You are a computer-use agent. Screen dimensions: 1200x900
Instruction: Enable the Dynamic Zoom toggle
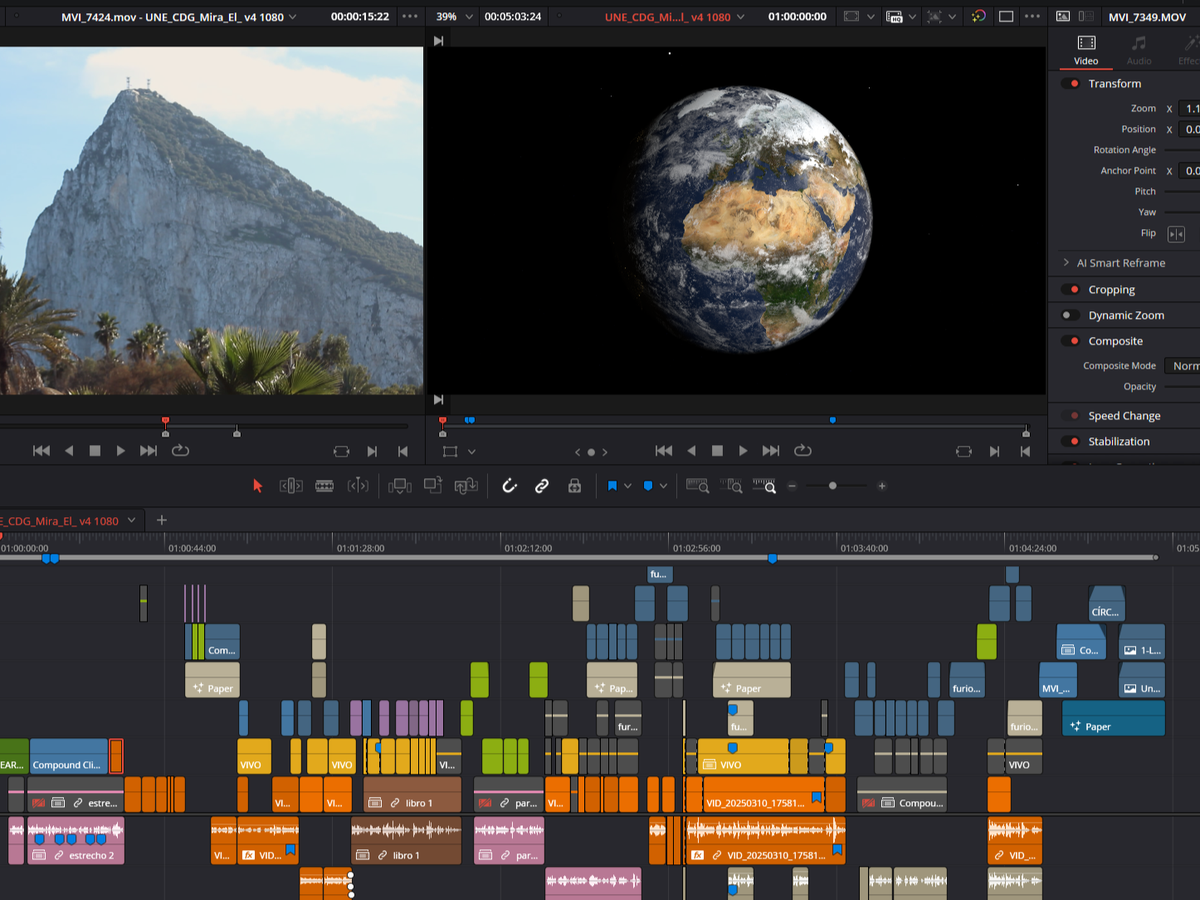click(x=1073, y=316)
